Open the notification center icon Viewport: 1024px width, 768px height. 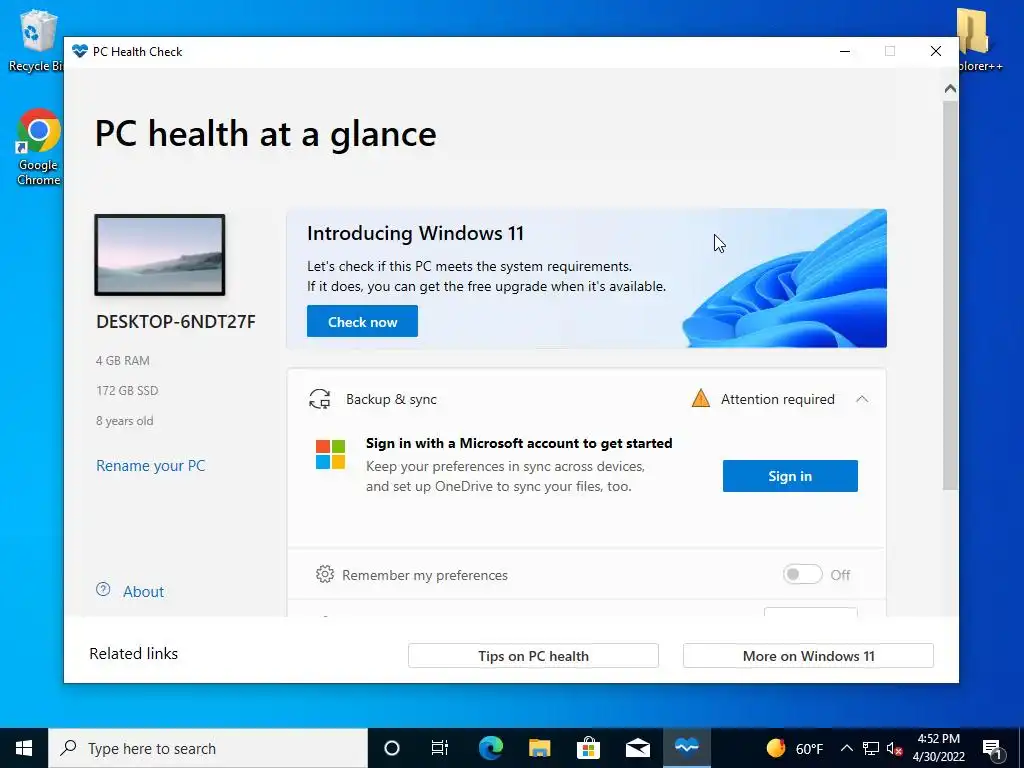coord(992,748)
